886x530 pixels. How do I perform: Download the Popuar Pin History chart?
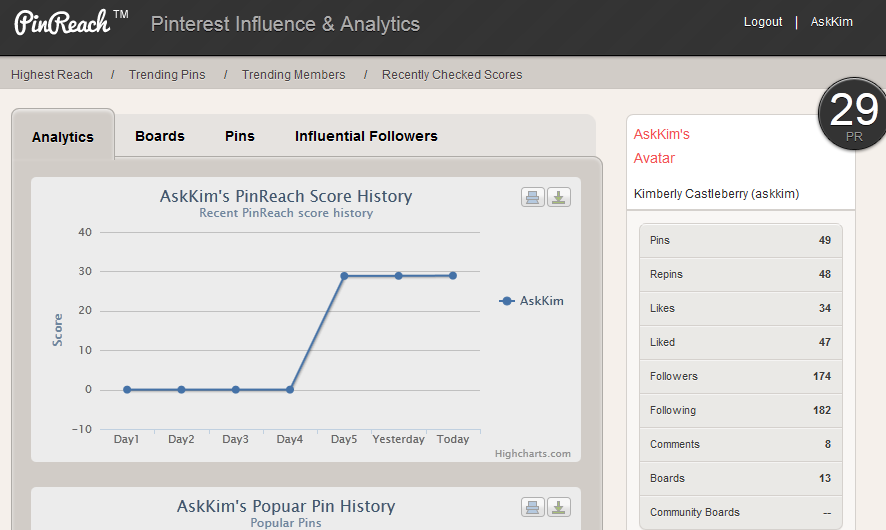pos(559,507)
